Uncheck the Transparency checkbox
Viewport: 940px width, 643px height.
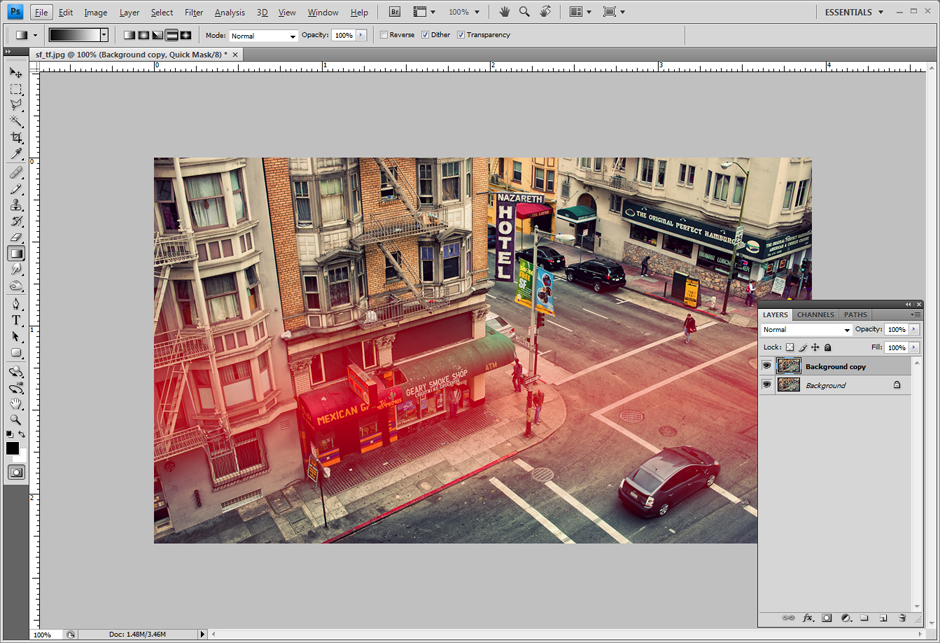tap(460, 35)
